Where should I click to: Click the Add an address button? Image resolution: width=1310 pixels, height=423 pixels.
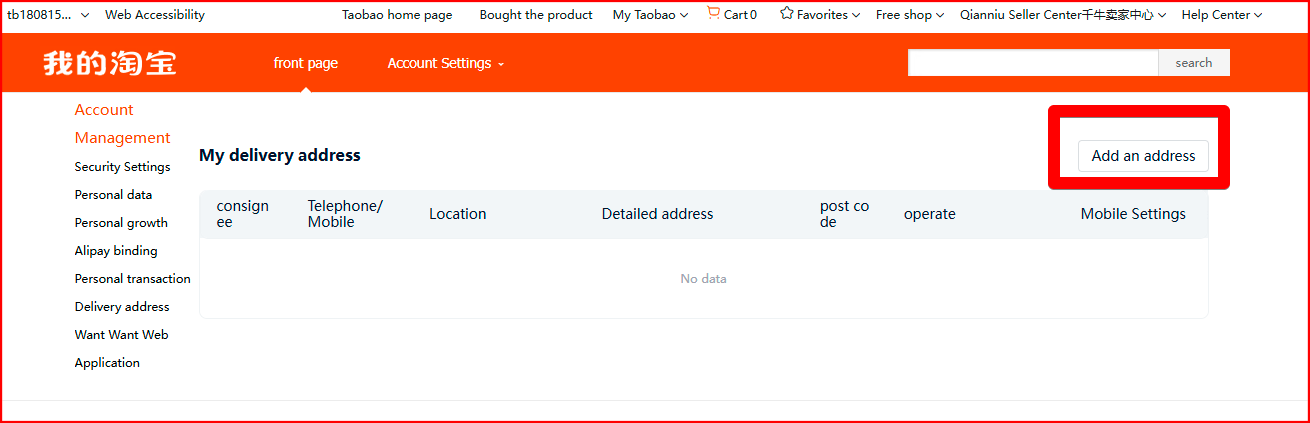pos(1143,156)
